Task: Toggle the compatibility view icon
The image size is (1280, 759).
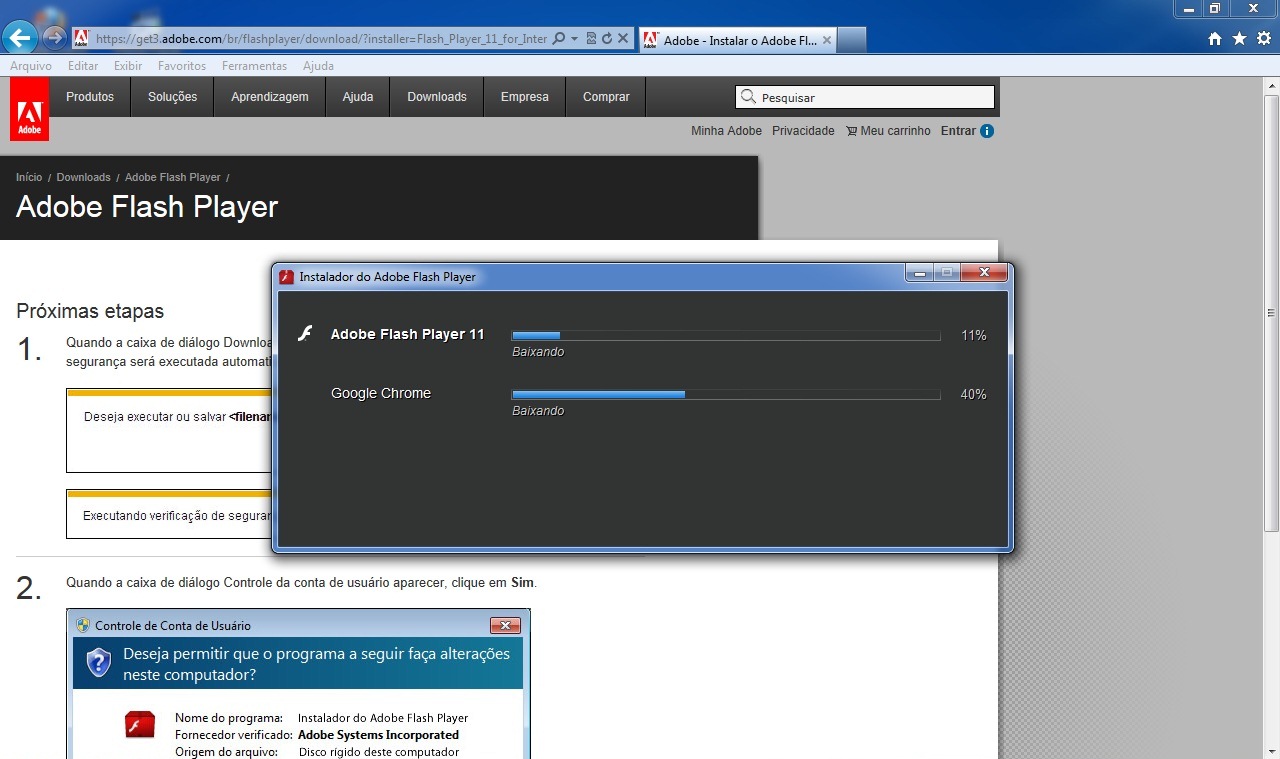Action: pyautogui.click(x=591, y=39)
